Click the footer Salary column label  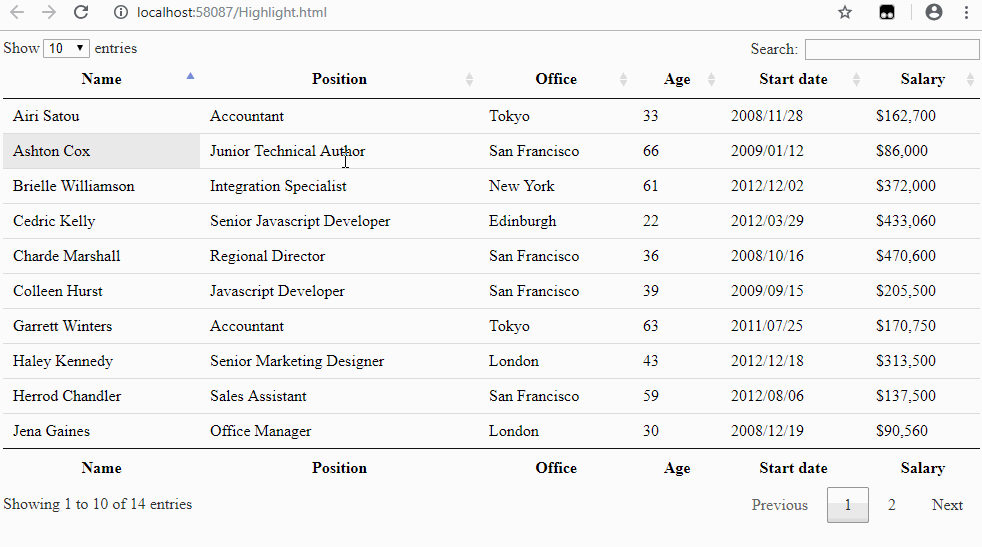[x=923, y=468]
